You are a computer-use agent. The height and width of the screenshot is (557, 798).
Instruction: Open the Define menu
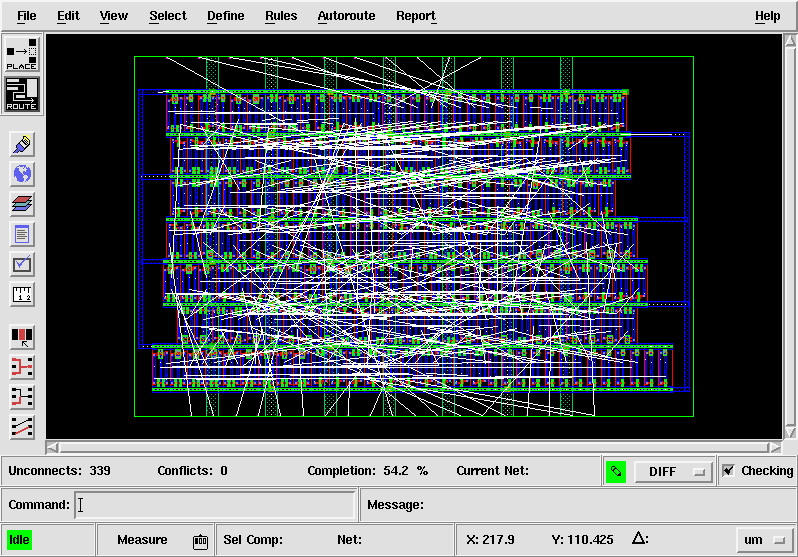225,16
